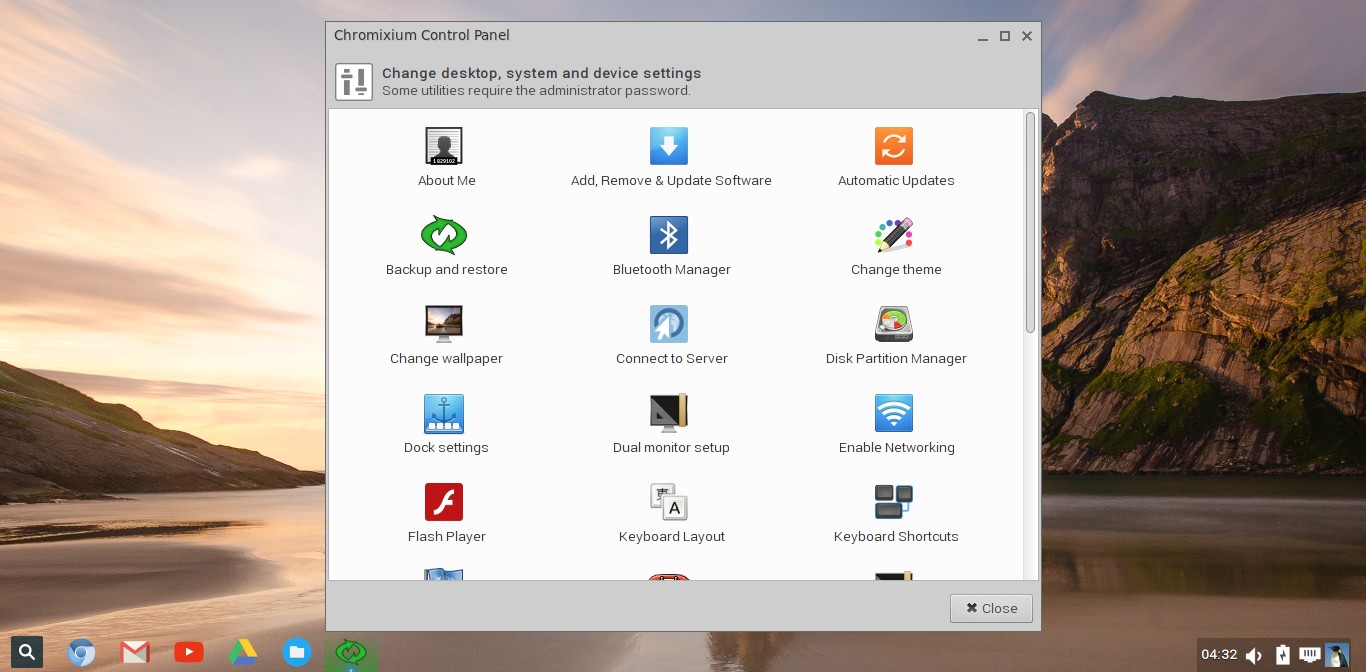Launch the Connect to Server icon

click(x=669, y=324)
